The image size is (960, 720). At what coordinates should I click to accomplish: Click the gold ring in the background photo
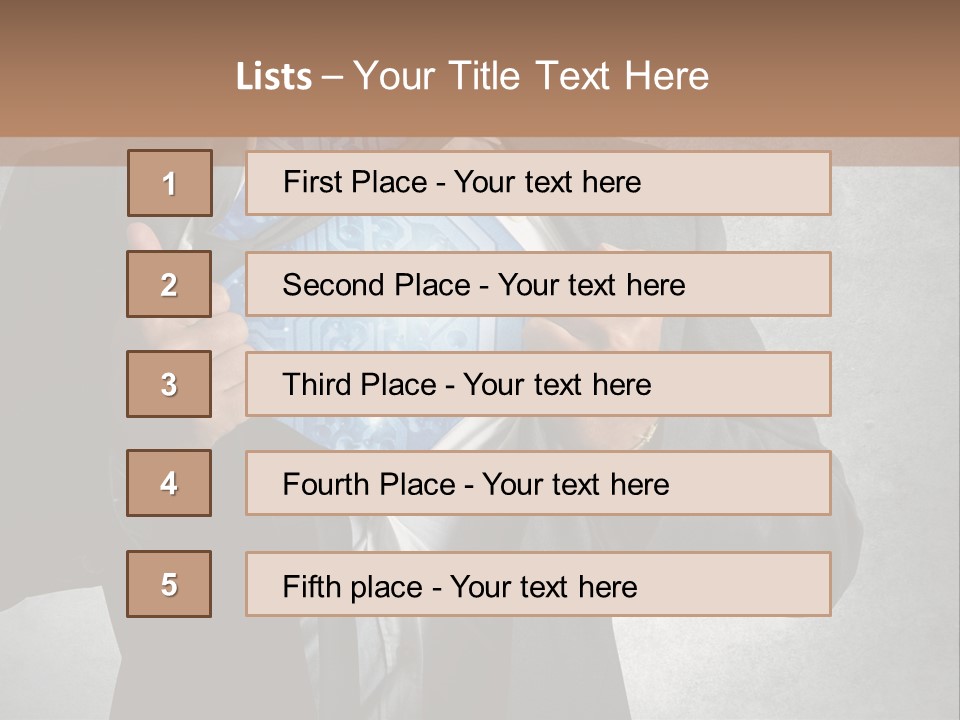pyautogui.click(x=644, y=433)
